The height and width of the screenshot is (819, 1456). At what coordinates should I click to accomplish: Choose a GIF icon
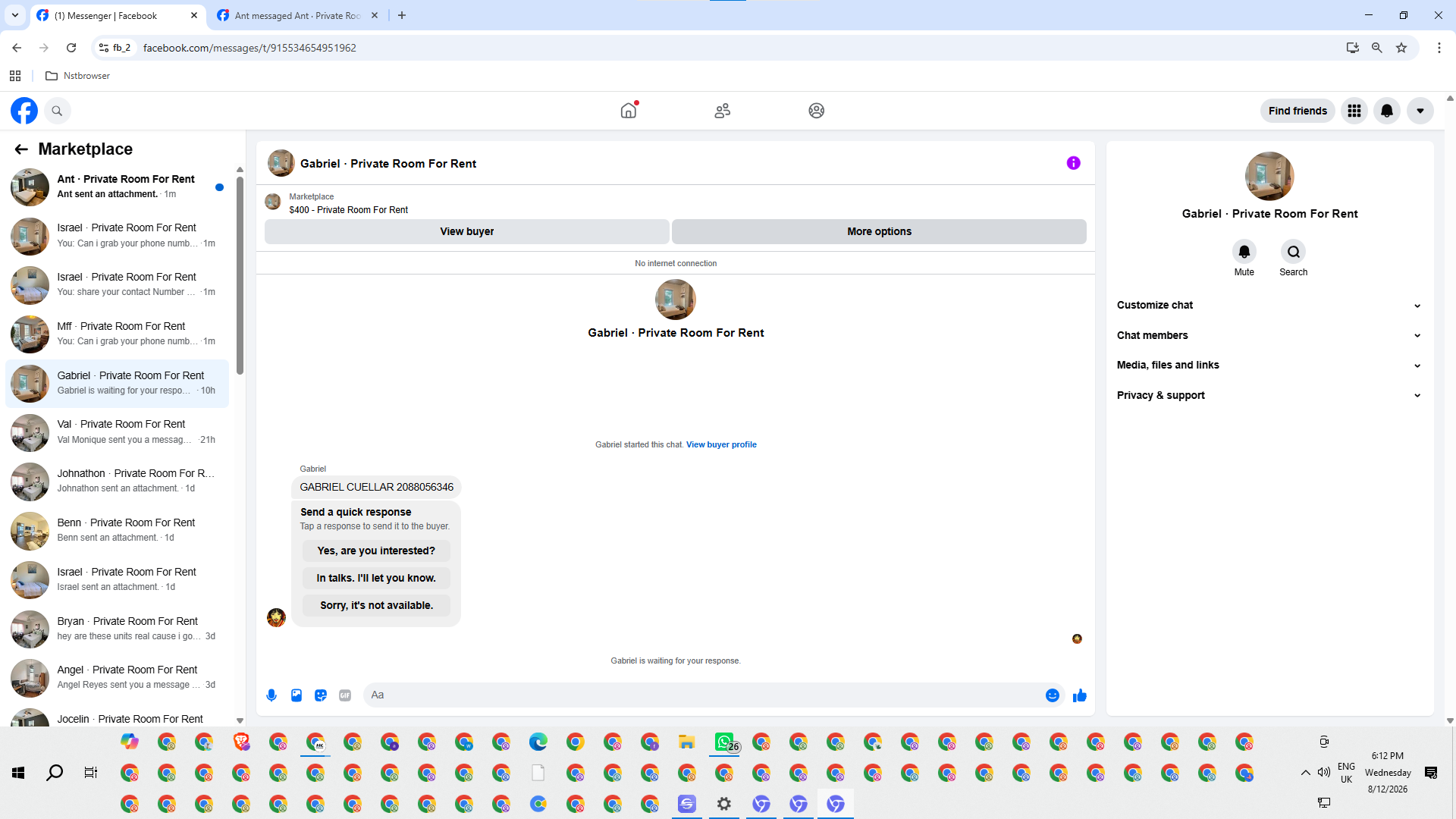(345, 695)
